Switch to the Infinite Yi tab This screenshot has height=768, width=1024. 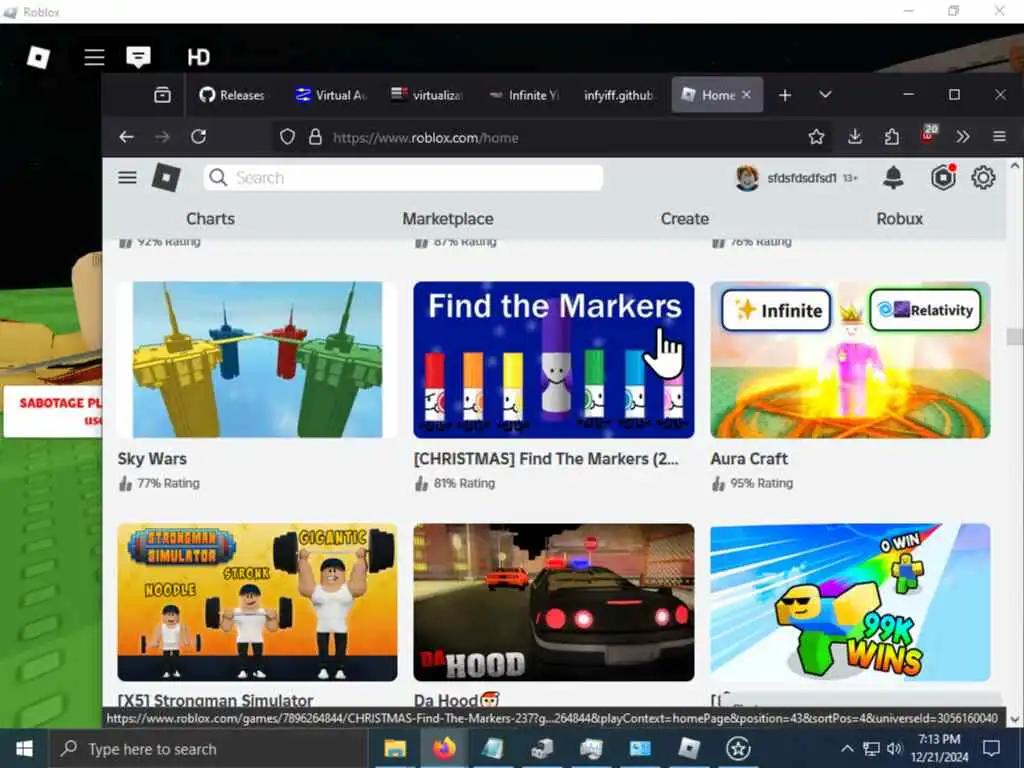(x=524, y=95)
